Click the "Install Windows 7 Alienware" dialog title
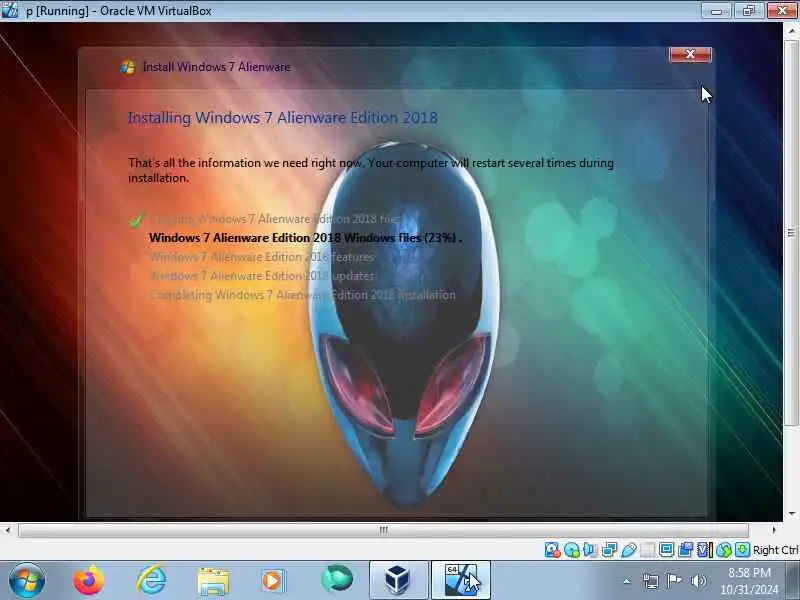The image size is (800, 600). (x=217, y=67)
